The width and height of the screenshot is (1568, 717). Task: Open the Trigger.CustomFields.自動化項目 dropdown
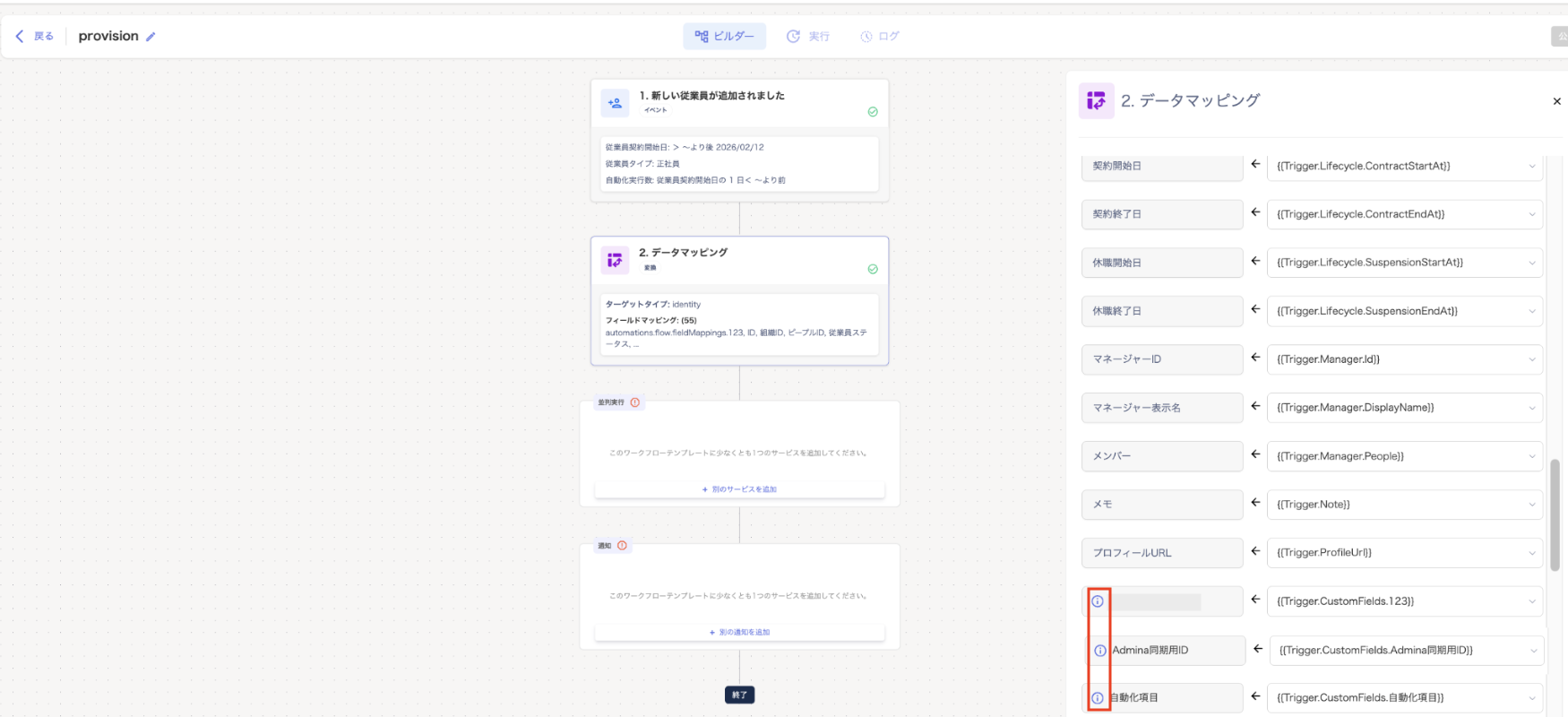click(1404, 697)
